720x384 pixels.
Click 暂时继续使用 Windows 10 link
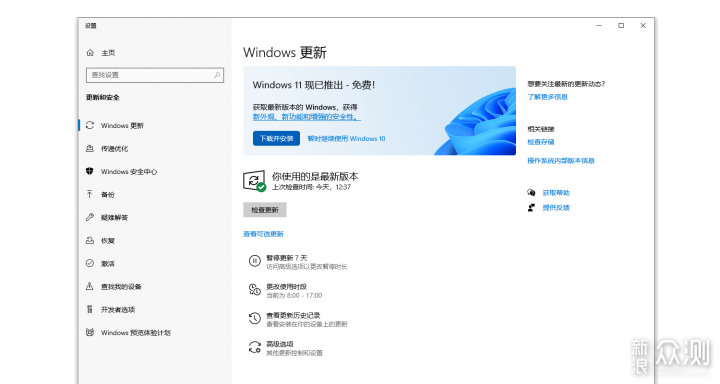(x=347, y=139)
